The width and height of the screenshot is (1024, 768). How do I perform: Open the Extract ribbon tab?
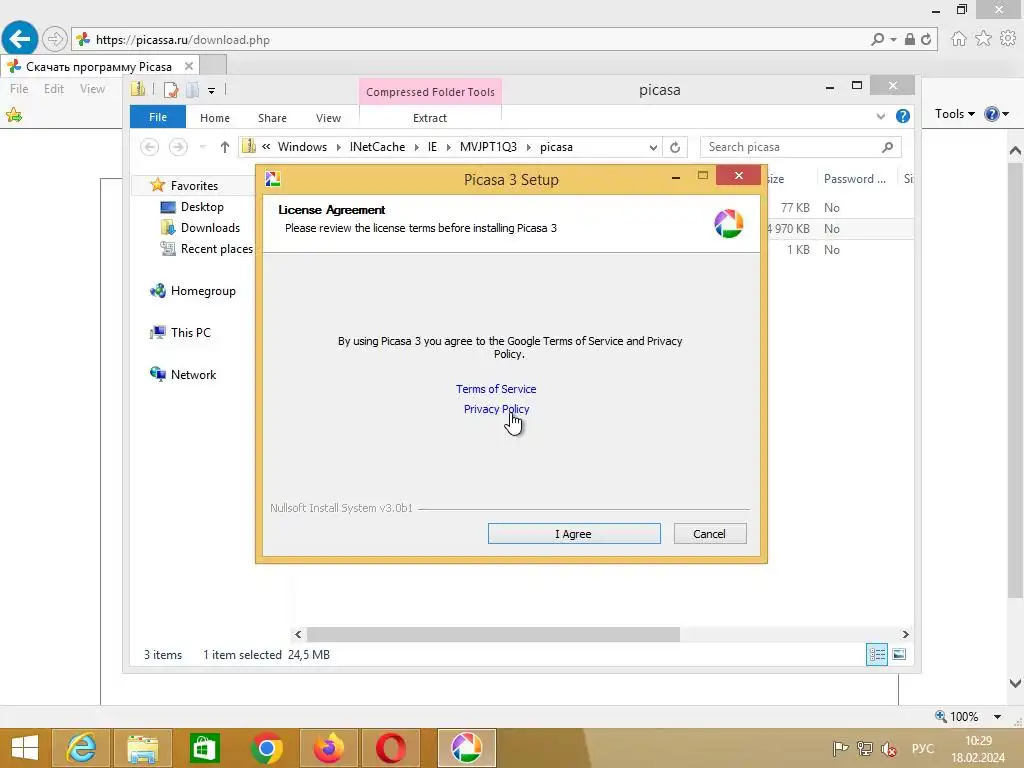(x=430, y=118)
